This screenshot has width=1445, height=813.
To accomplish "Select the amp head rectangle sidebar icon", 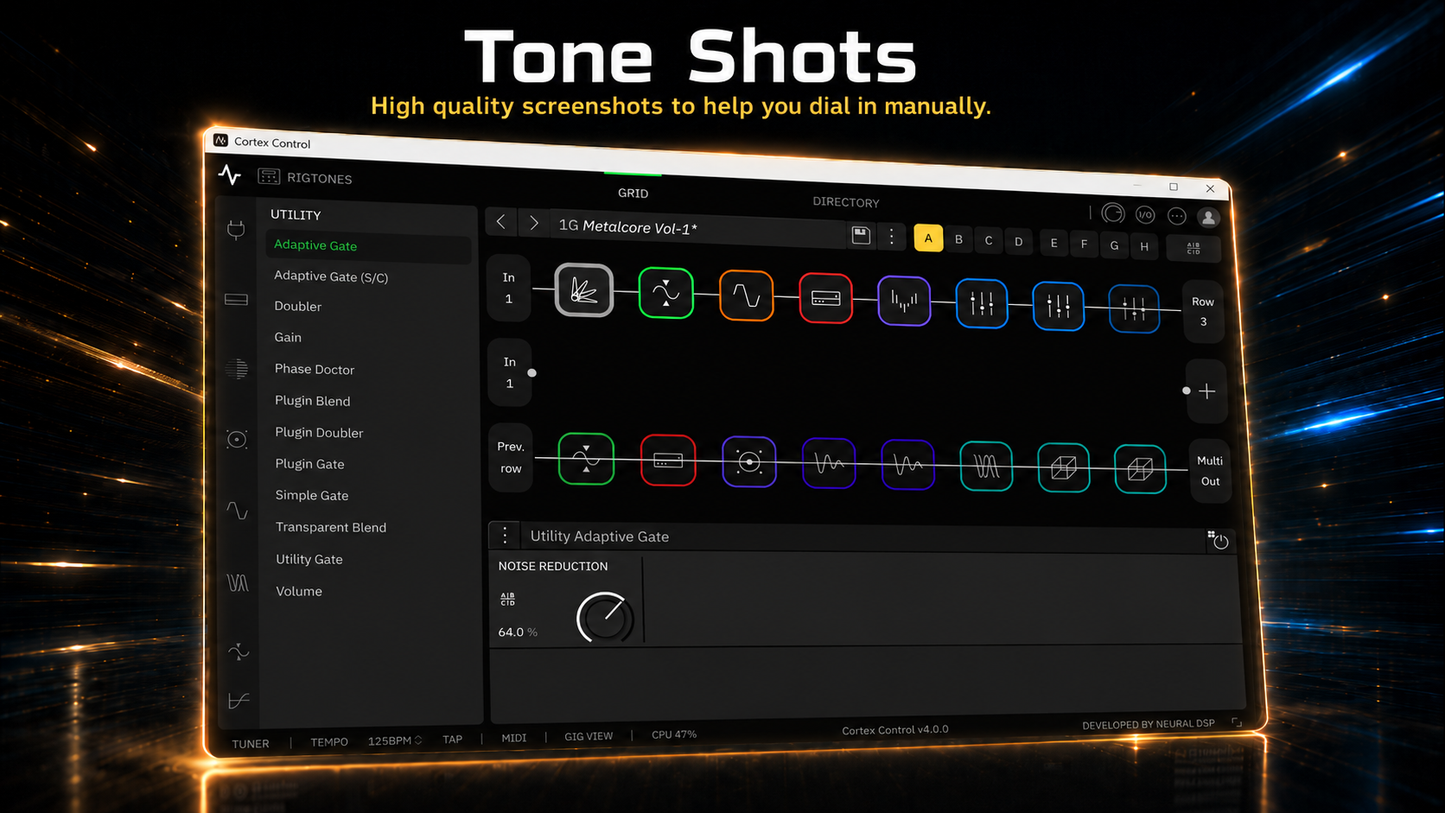I will pyautogui.click(x=236, y=299).
